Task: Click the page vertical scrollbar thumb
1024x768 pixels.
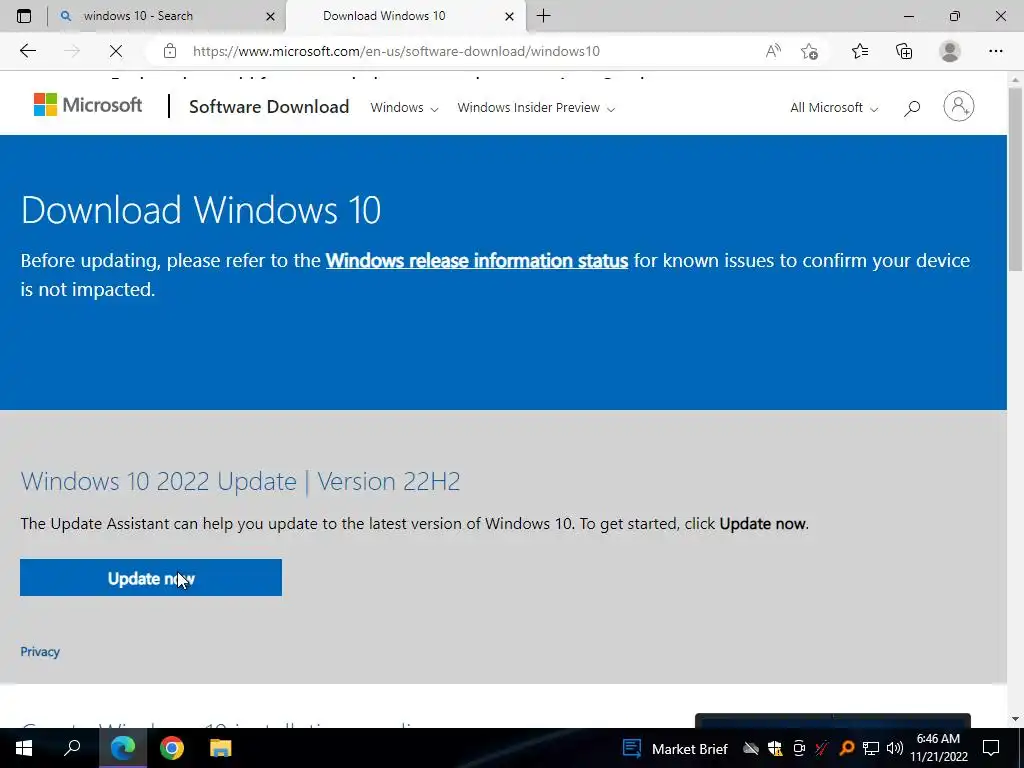Action: (x=1015, y=179)
